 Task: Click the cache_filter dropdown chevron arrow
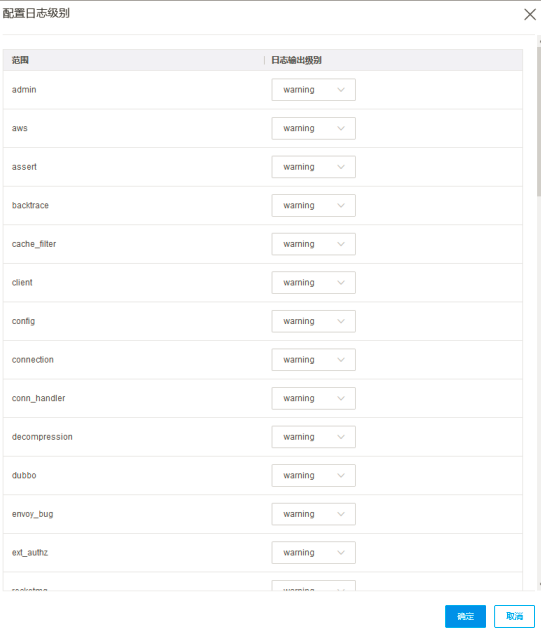pyautogui.click(x=341, y=244)
